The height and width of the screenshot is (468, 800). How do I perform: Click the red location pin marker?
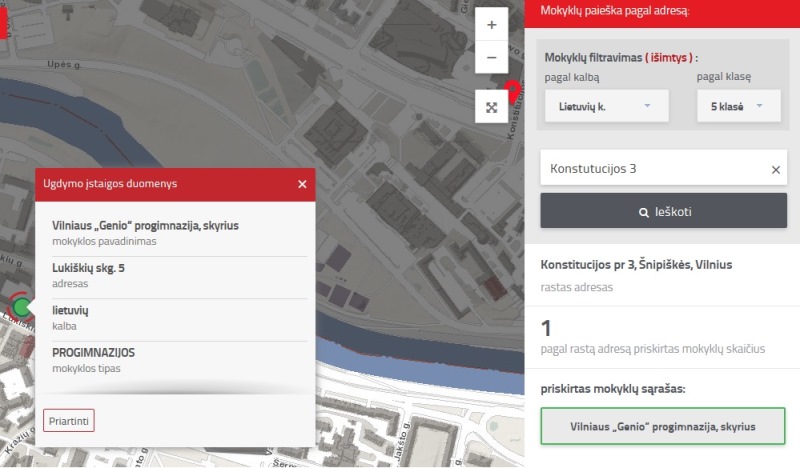tap(513, 91)
